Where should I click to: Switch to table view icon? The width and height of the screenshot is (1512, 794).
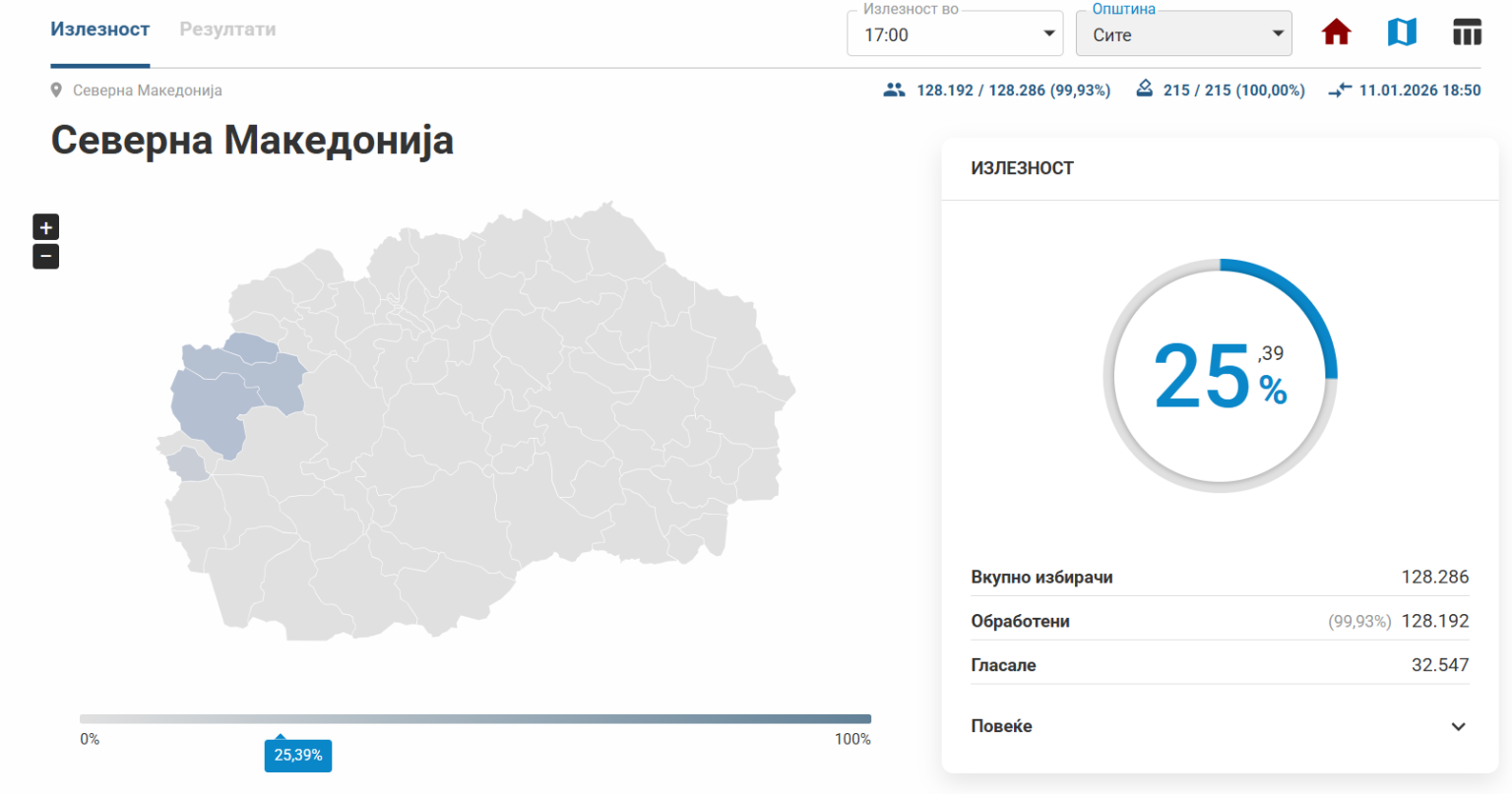click(x=1467, y=32)
